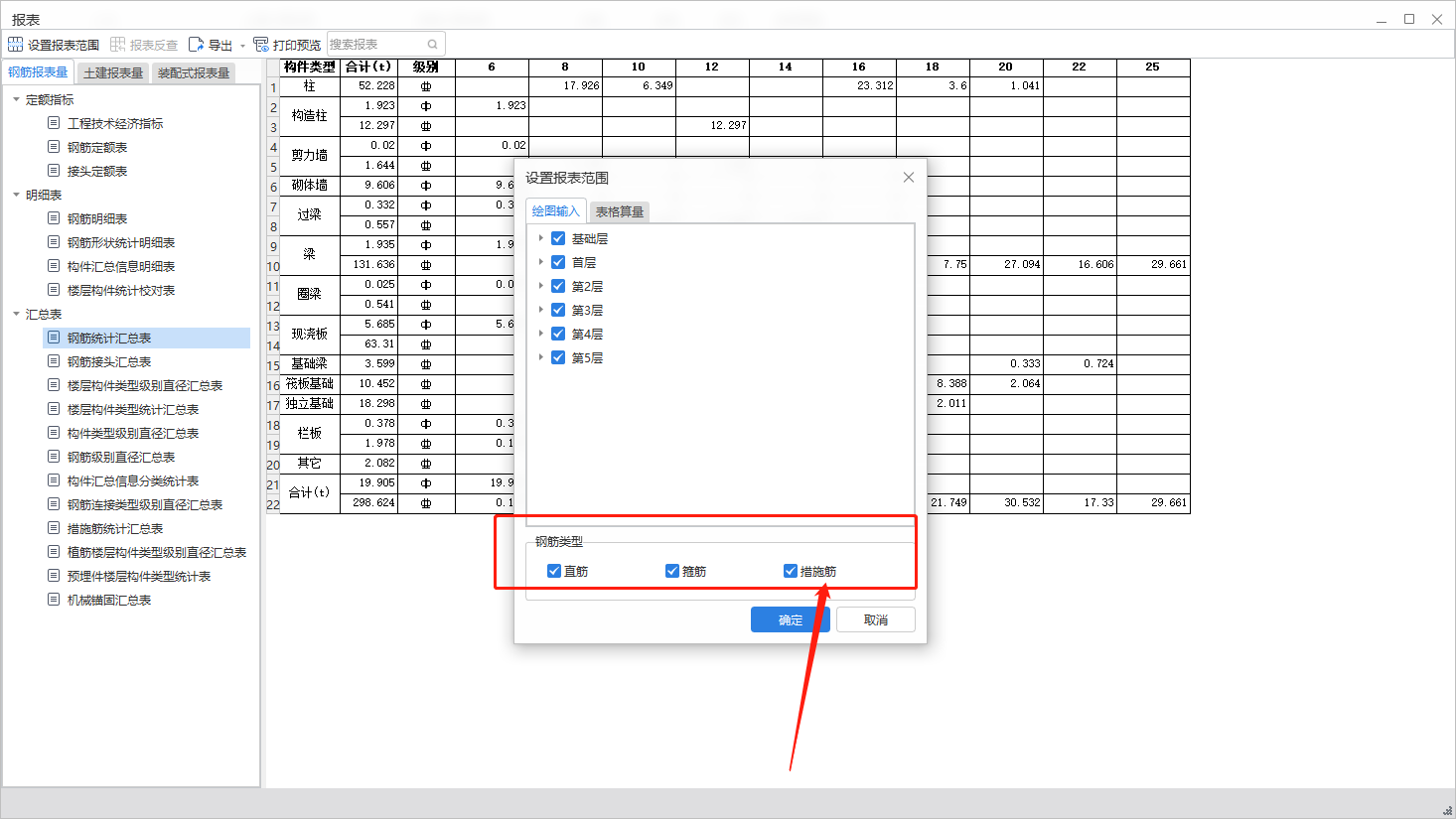Click the report icon beside 接头定额表
The height and width of the screenshot is (819, 1456).
pyautogui.click(x=54, y=171)
